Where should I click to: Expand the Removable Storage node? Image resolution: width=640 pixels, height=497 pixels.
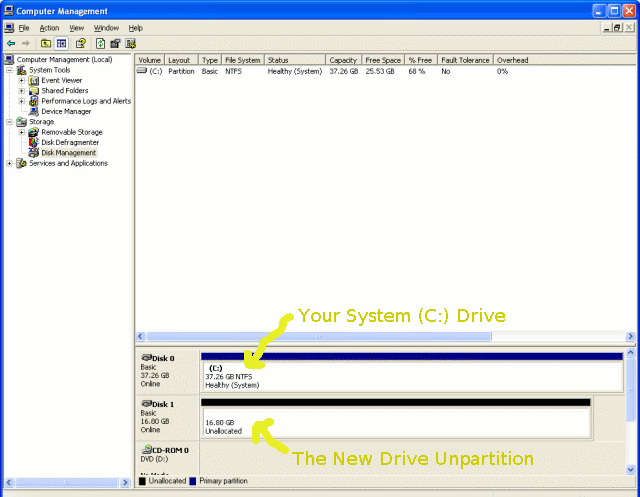22,132
